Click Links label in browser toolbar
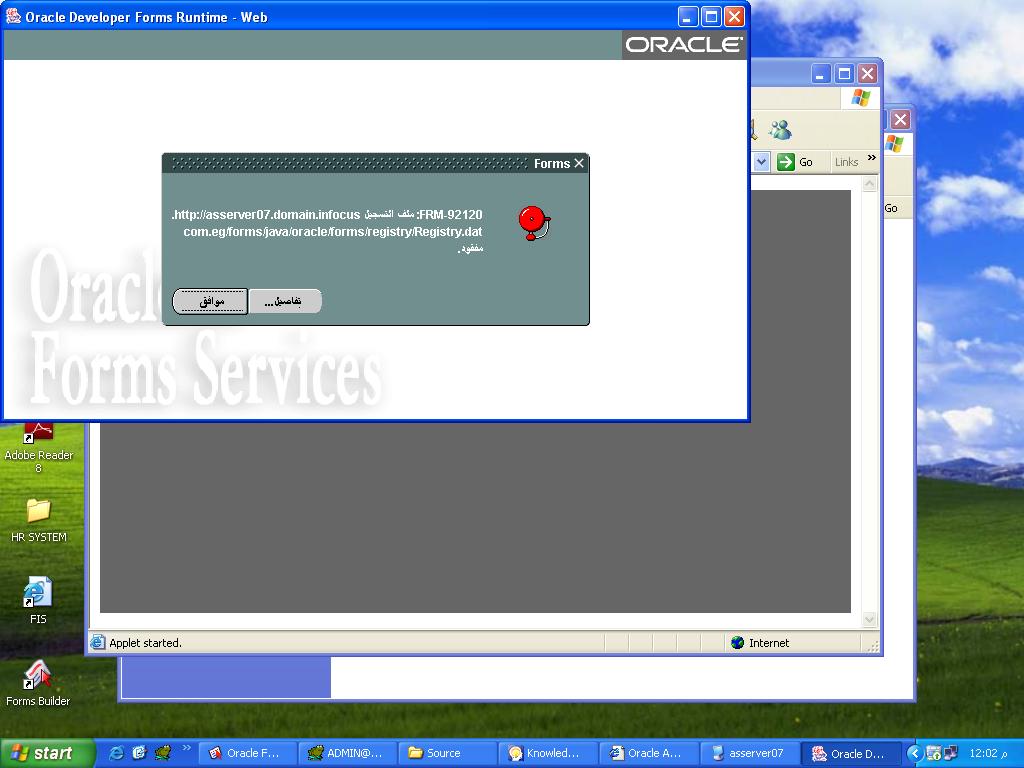This screenshot has height=768, width=1024. pos(846,162)
